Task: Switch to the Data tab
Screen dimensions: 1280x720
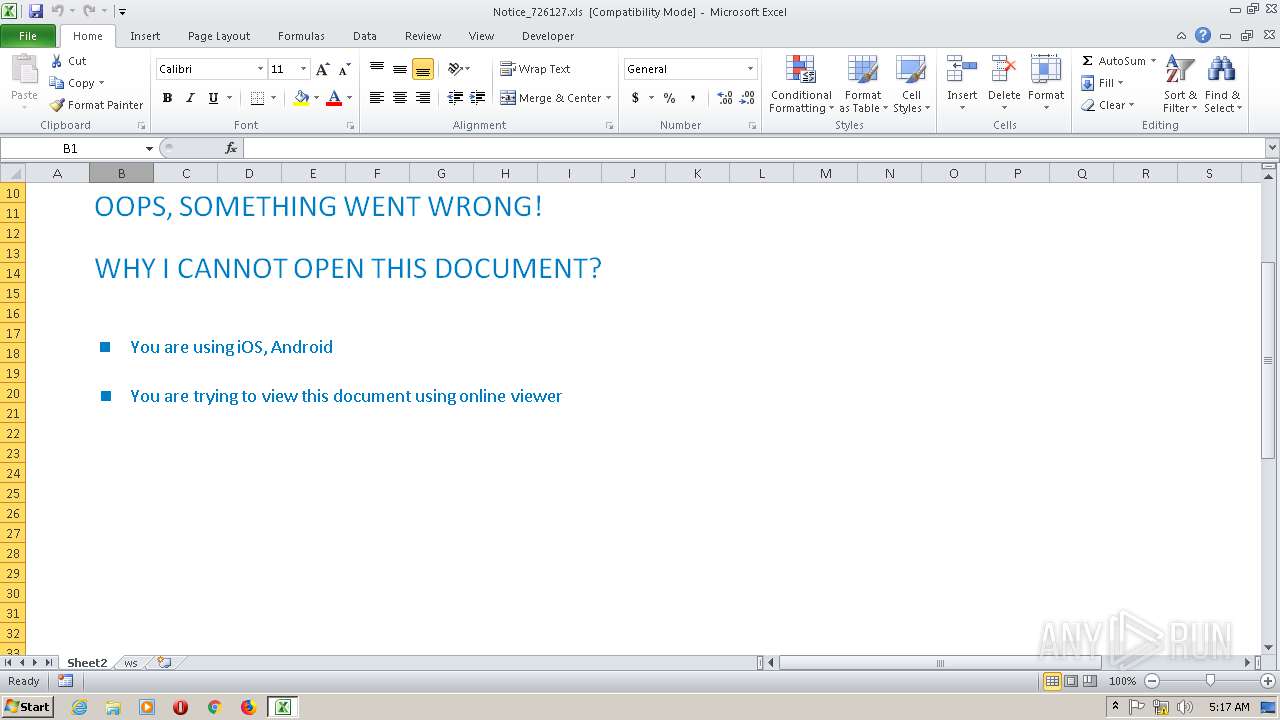Action: coord(365,36)
